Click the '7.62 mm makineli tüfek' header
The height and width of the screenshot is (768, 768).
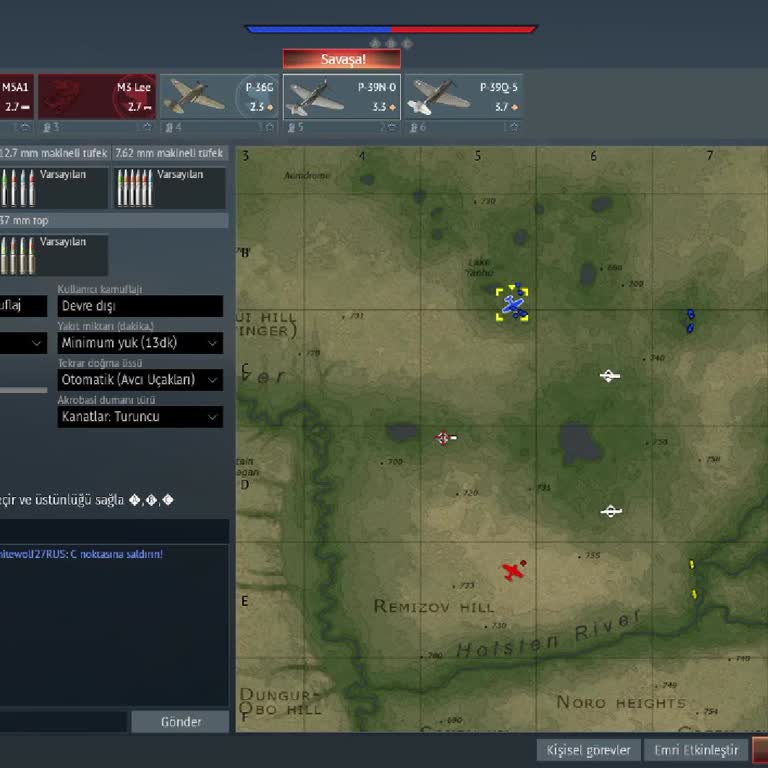point(169,153)
